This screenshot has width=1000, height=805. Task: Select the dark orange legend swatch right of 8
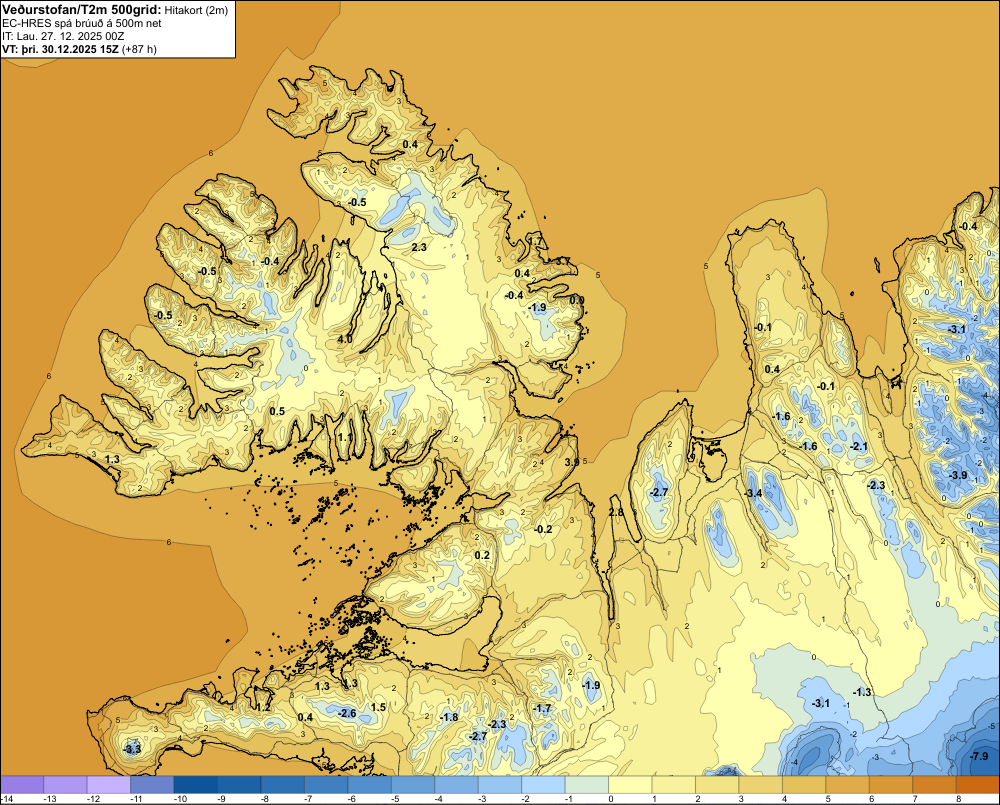tap(978, 785)
